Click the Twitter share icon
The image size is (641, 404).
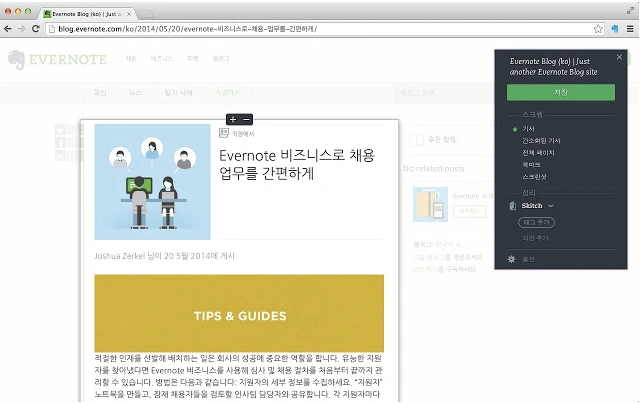[x=60, y=130]
